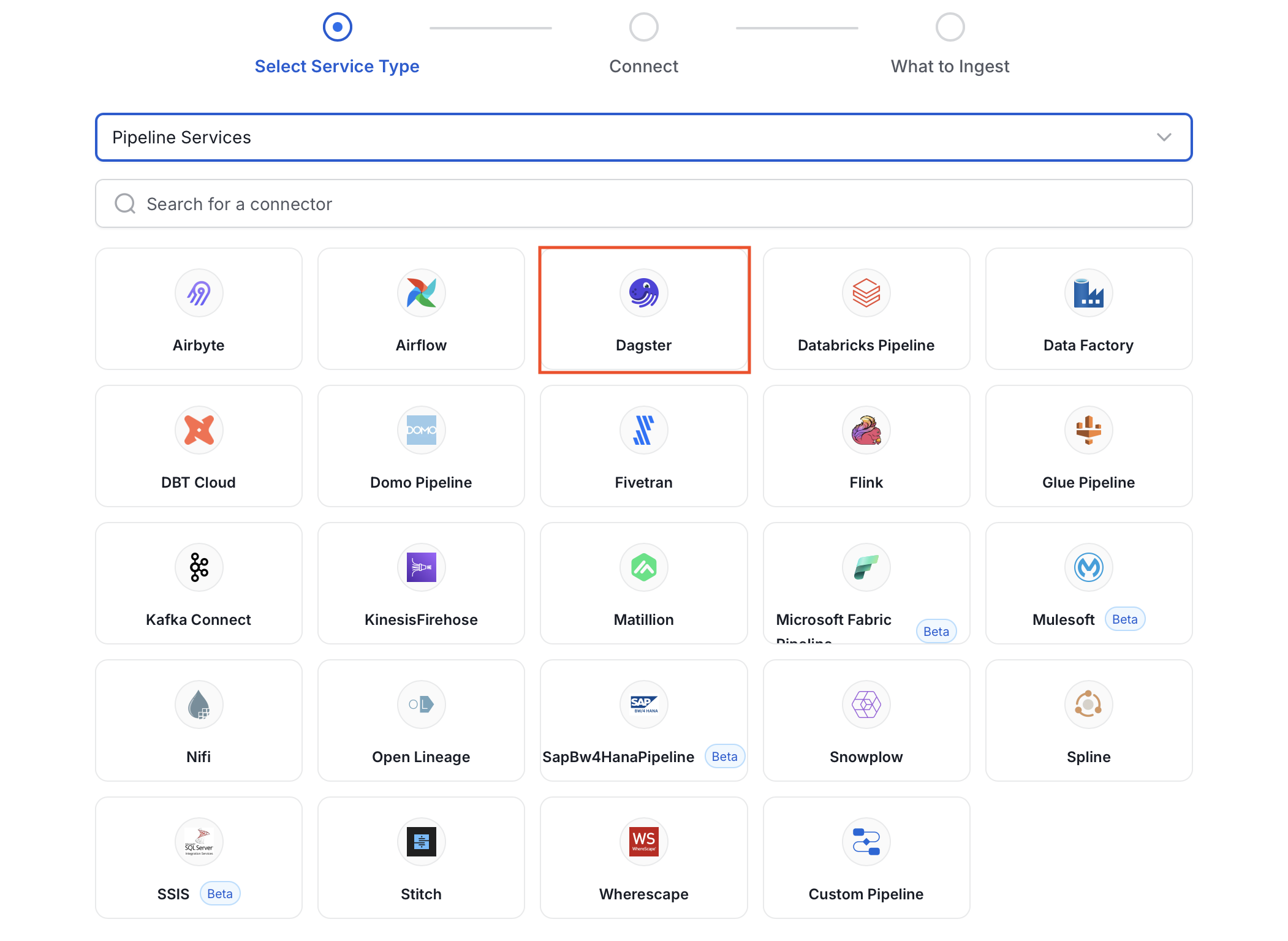Click the Beta badge on Mulesoft

(1125, 619)
